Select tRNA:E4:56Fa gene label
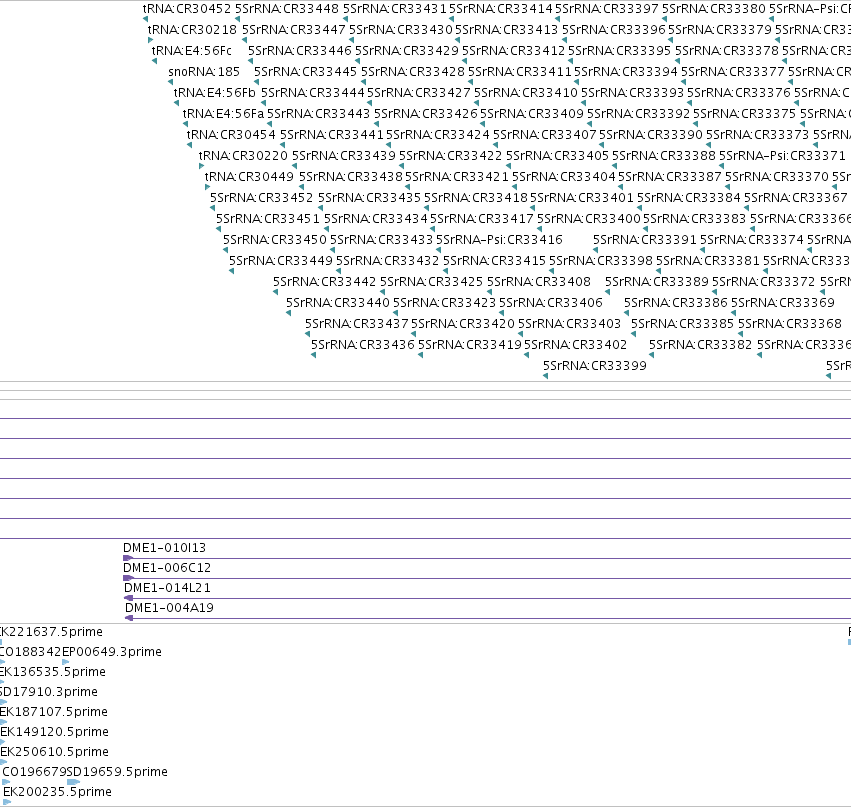Screen dimensions: 851x807 pos(223,114)
